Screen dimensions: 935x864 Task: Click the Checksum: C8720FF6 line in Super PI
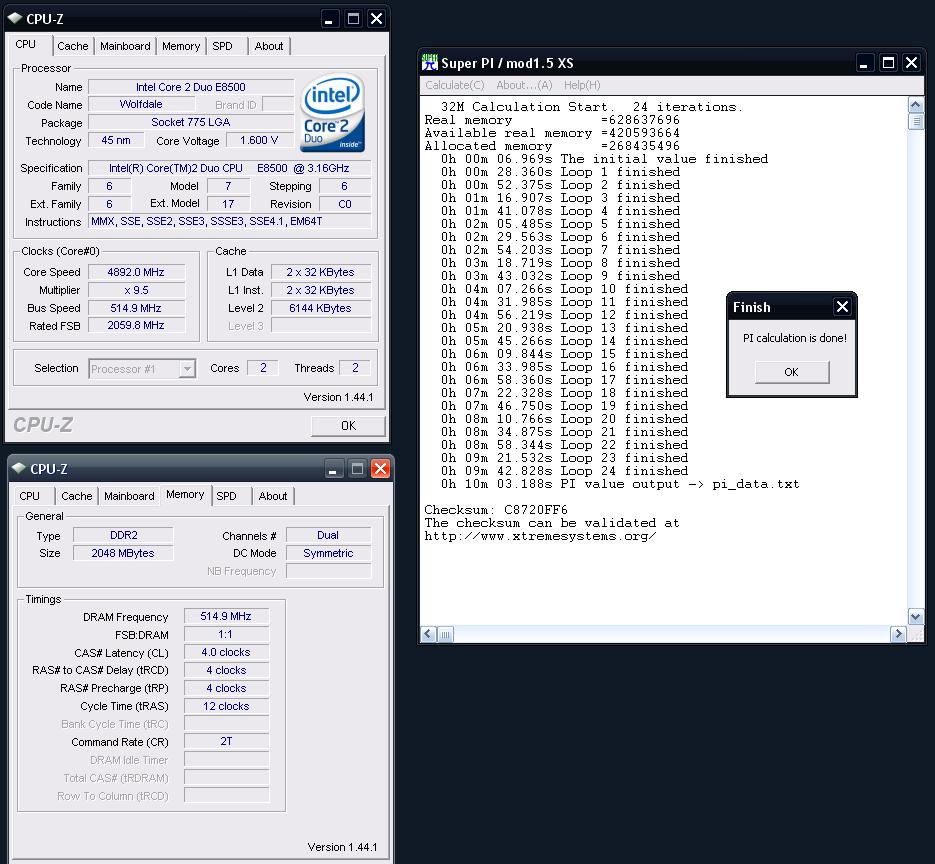(x=496, y=510)
